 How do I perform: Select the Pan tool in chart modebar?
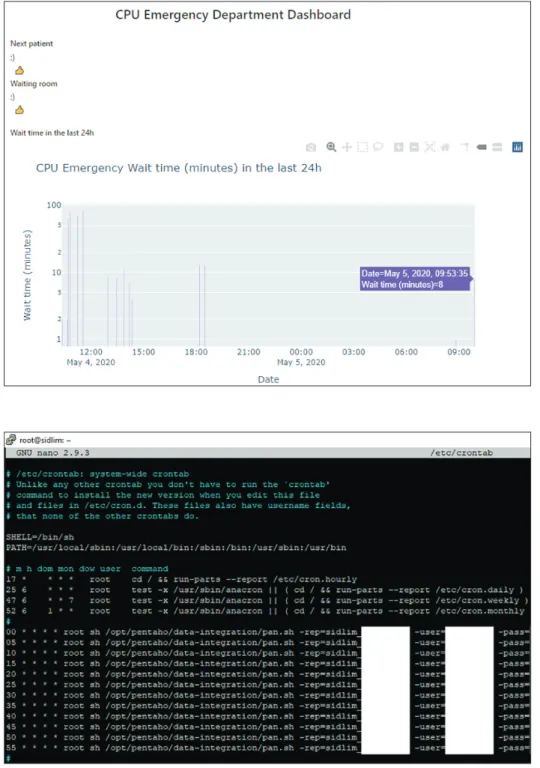pyautogui.click(x=346, y=147)
